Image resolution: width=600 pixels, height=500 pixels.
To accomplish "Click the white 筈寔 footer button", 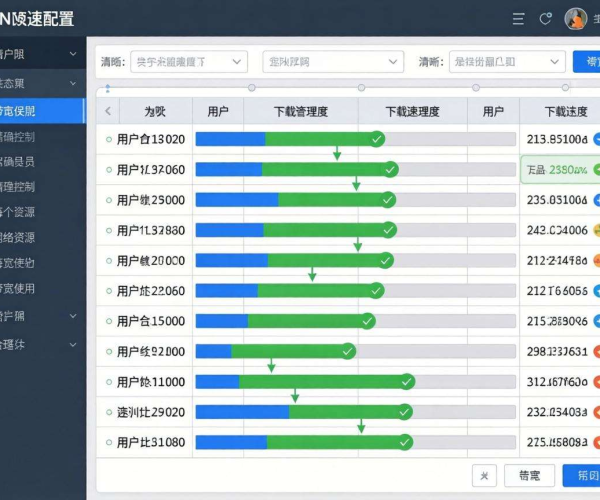I will tap(530, 476).
